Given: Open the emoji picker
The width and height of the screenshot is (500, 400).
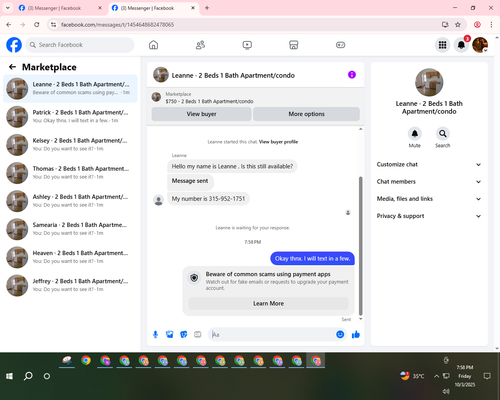Looking at the screenshot, I should click(340, 334).
